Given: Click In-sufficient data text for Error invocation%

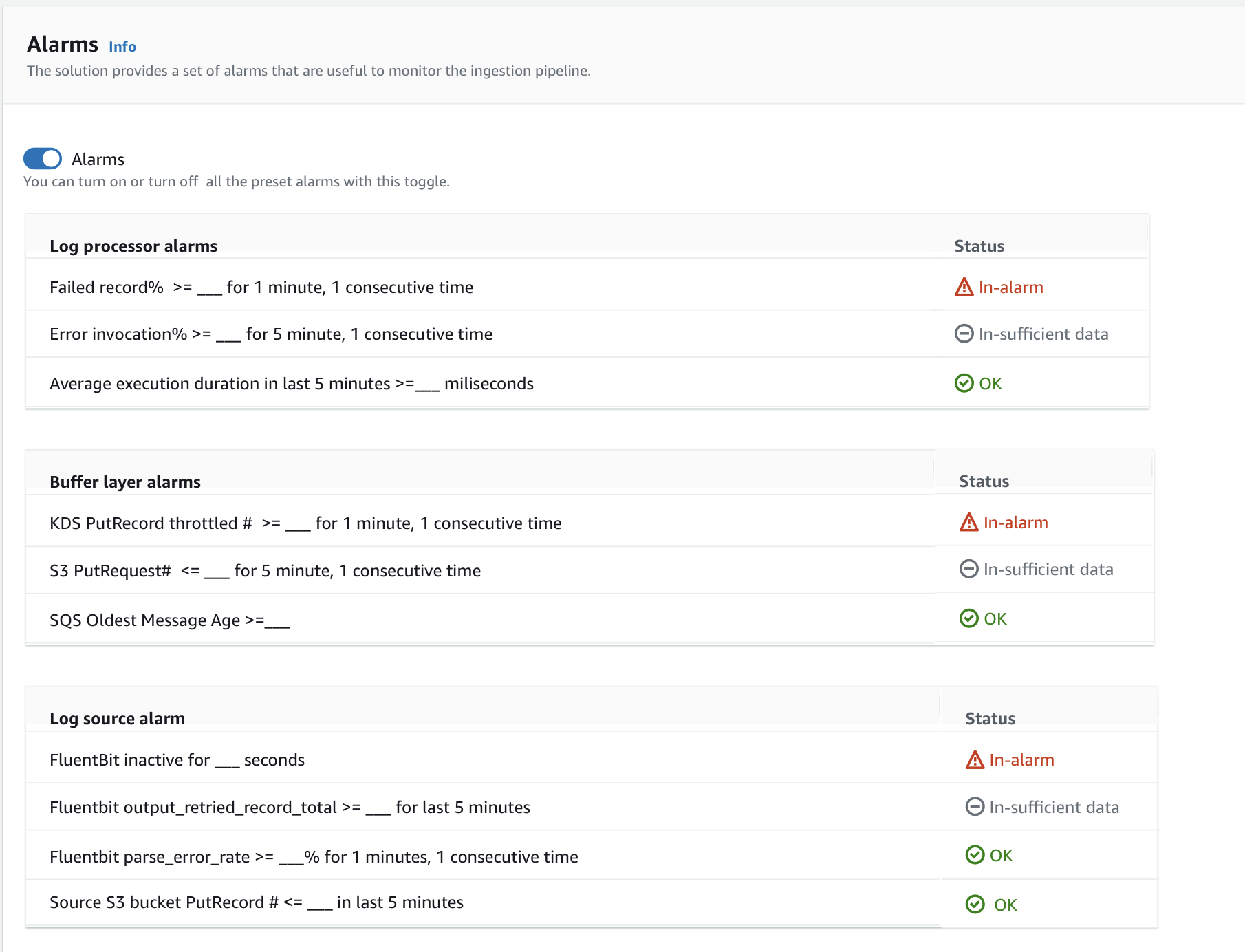Looking at the screenshot, I should (1043, 334).
